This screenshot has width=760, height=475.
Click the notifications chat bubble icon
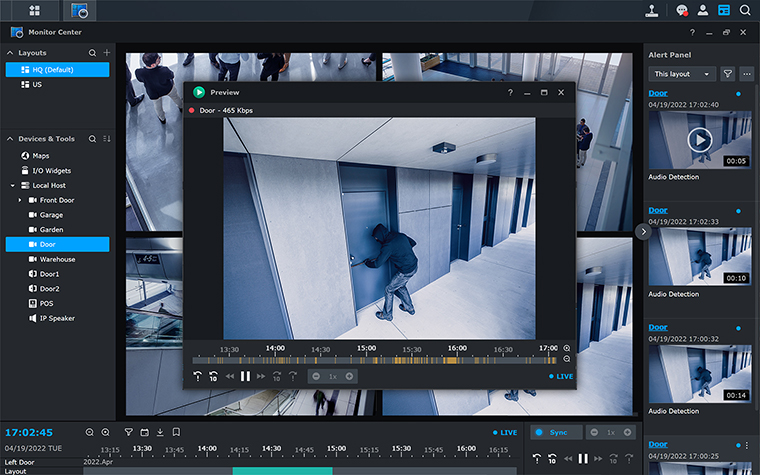tap(682, 11)
